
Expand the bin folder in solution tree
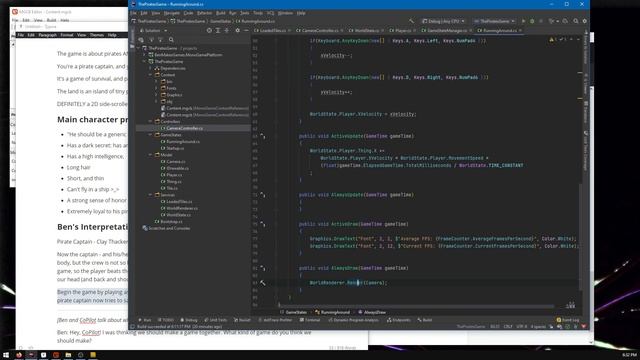click(x=156, y=82)
